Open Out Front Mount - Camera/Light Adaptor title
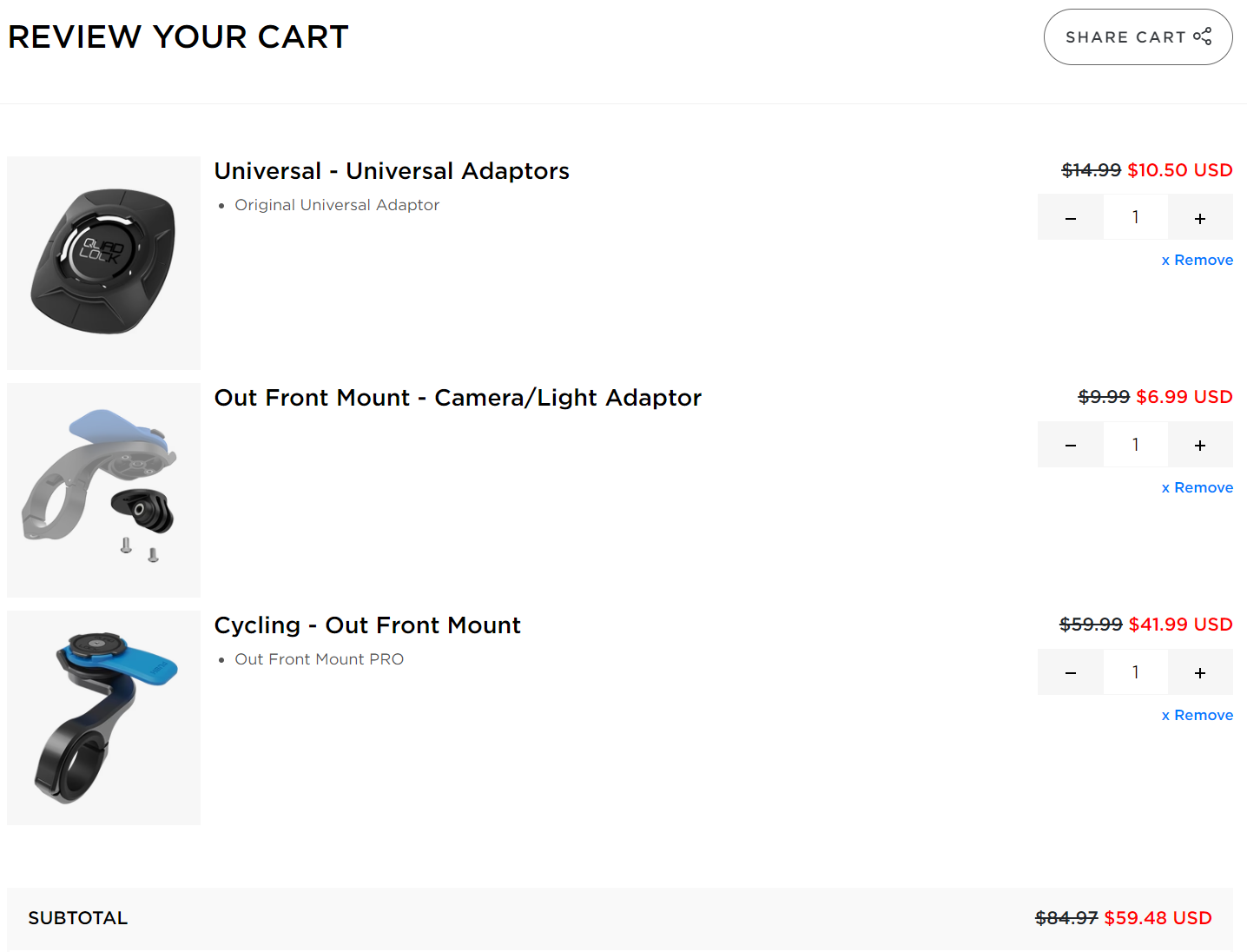The image size is (1247, 952). [x=458, y=398]
